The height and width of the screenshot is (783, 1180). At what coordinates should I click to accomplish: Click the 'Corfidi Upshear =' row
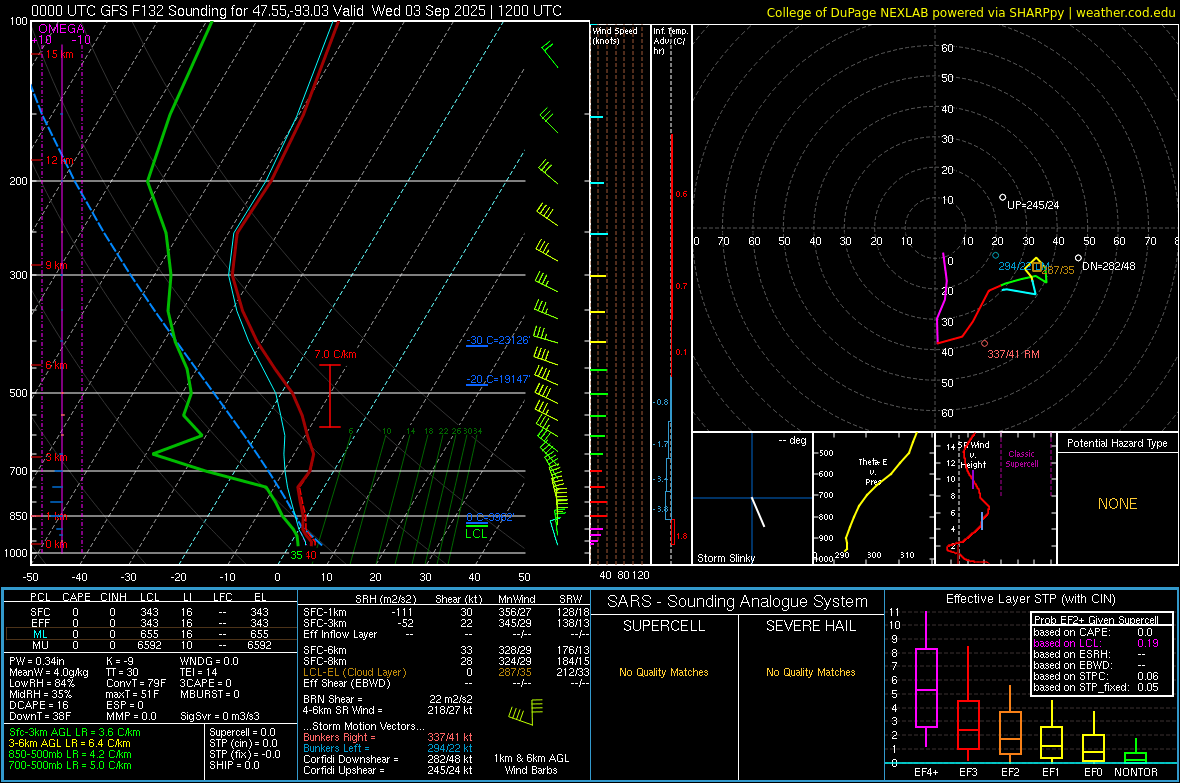388,770
